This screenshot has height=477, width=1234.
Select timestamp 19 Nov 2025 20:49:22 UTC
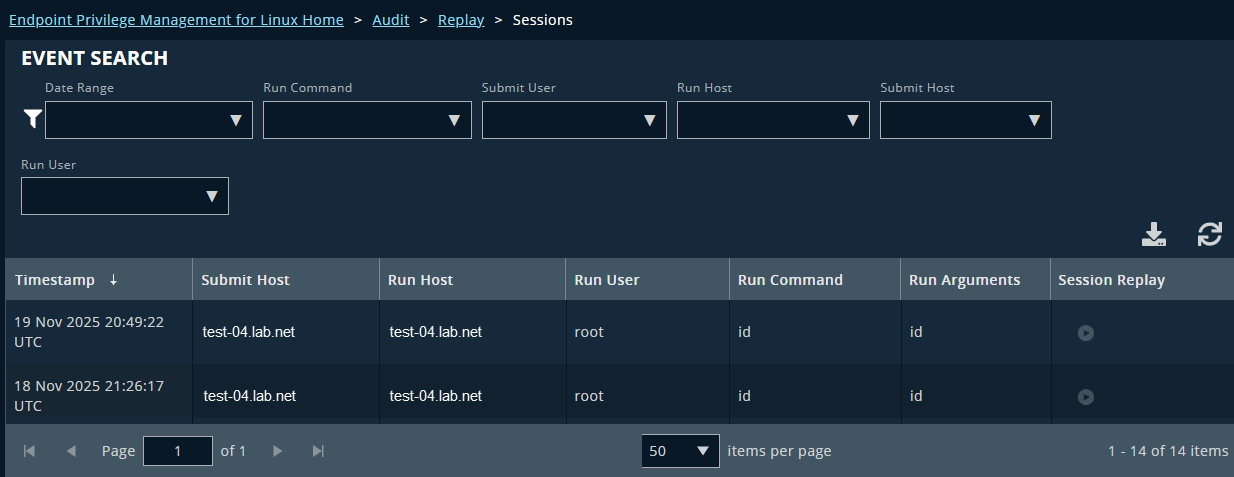[89, 332]
